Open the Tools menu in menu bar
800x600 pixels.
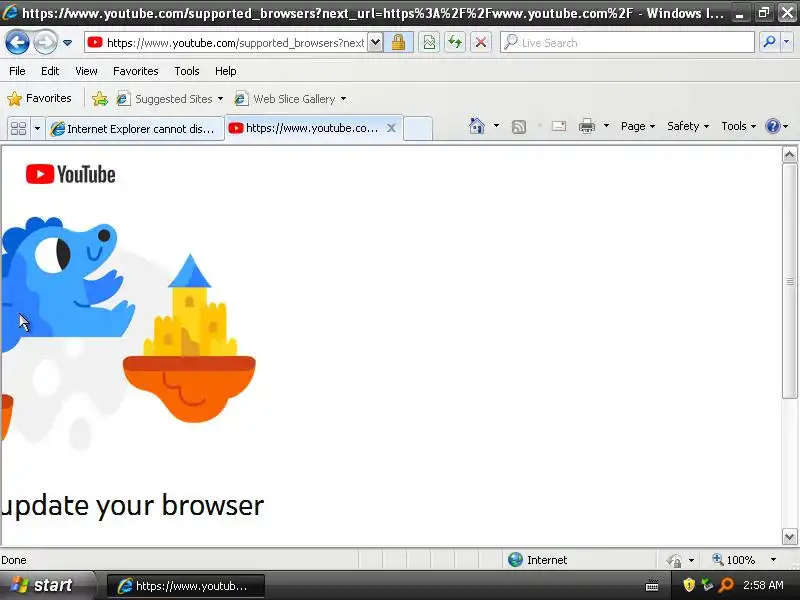click(187, 71)
